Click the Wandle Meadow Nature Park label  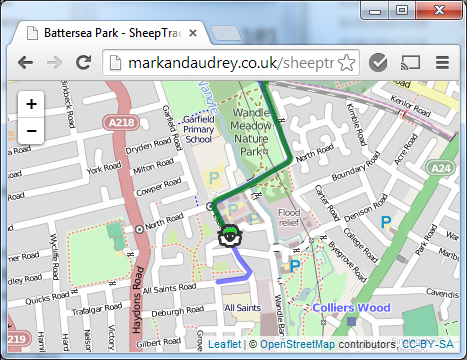pos(251,132)
